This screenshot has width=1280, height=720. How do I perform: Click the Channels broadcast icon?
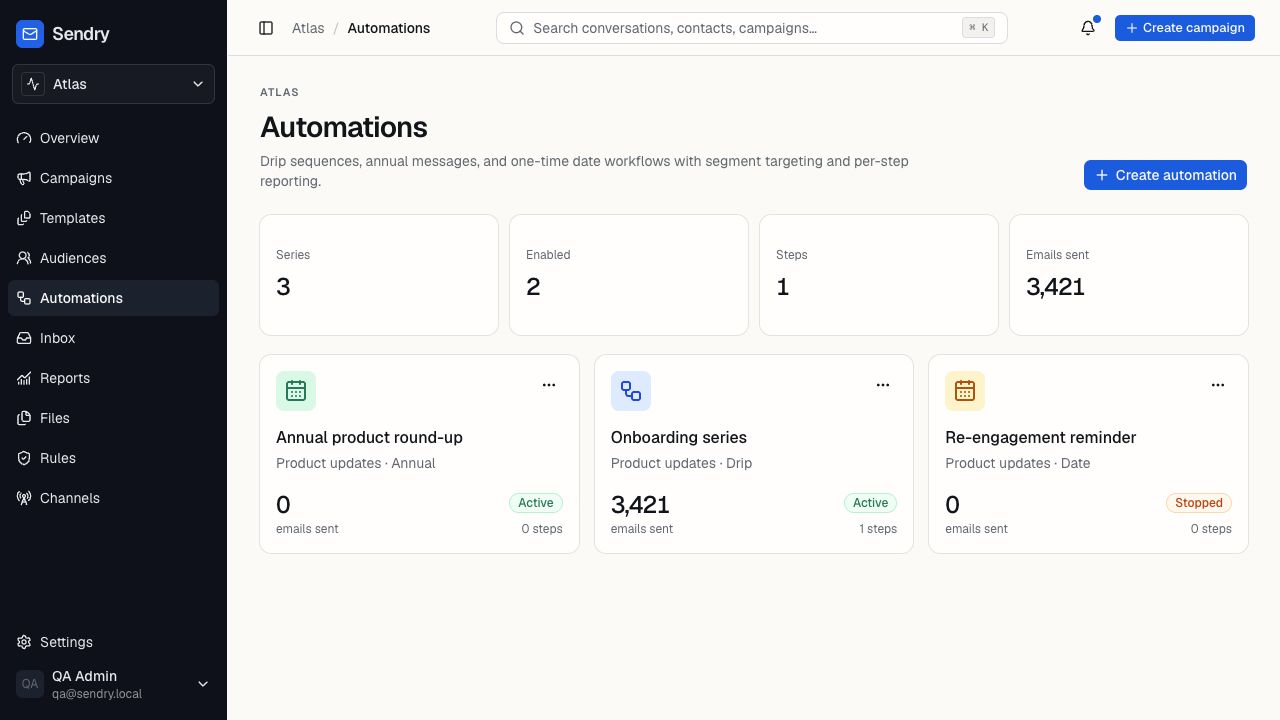(x=24, y=498)
